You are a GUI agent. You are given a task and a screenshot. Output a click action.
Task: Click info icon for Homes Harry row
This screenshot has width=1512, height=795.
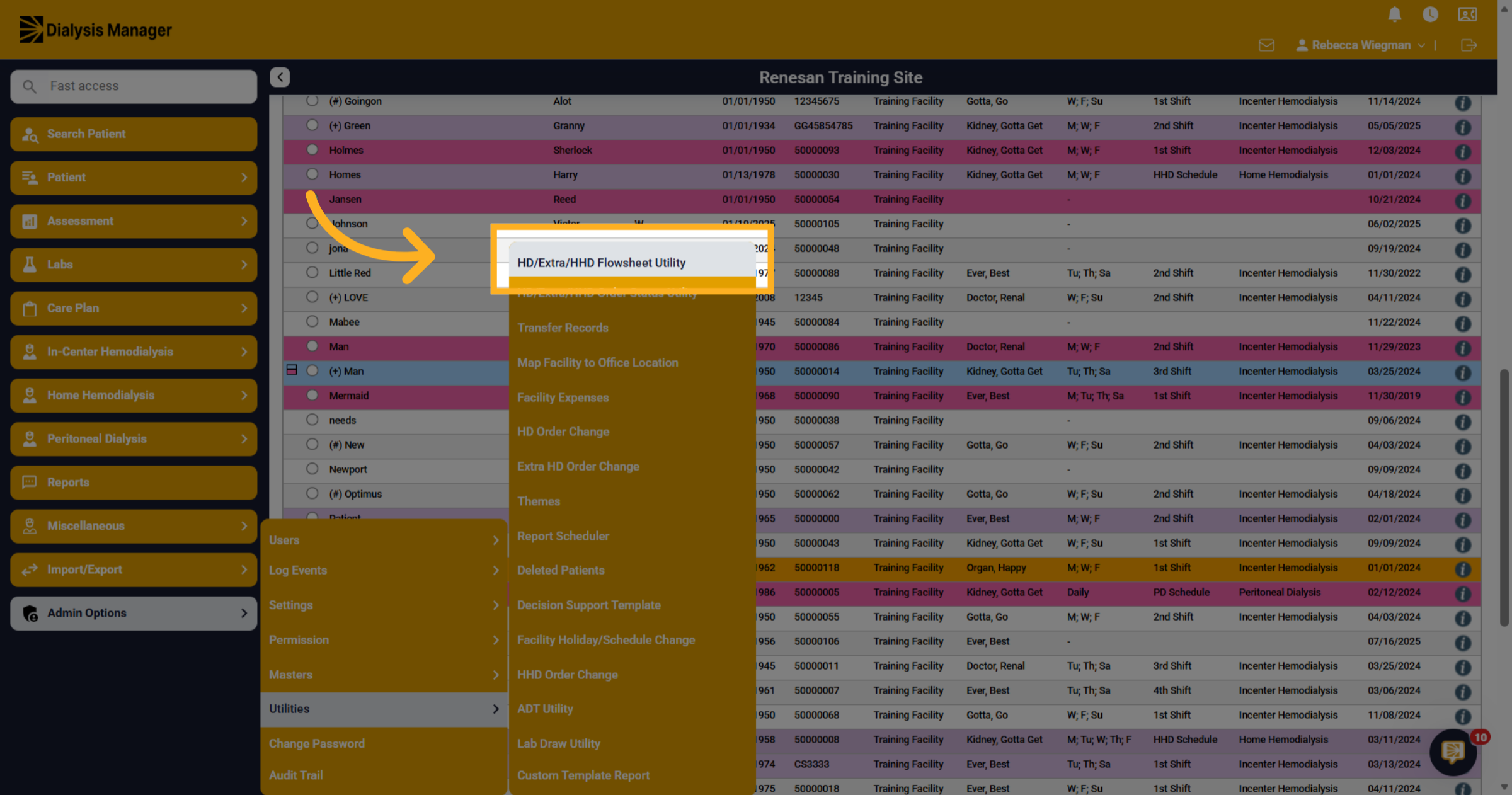click(x=1463, y=176)
